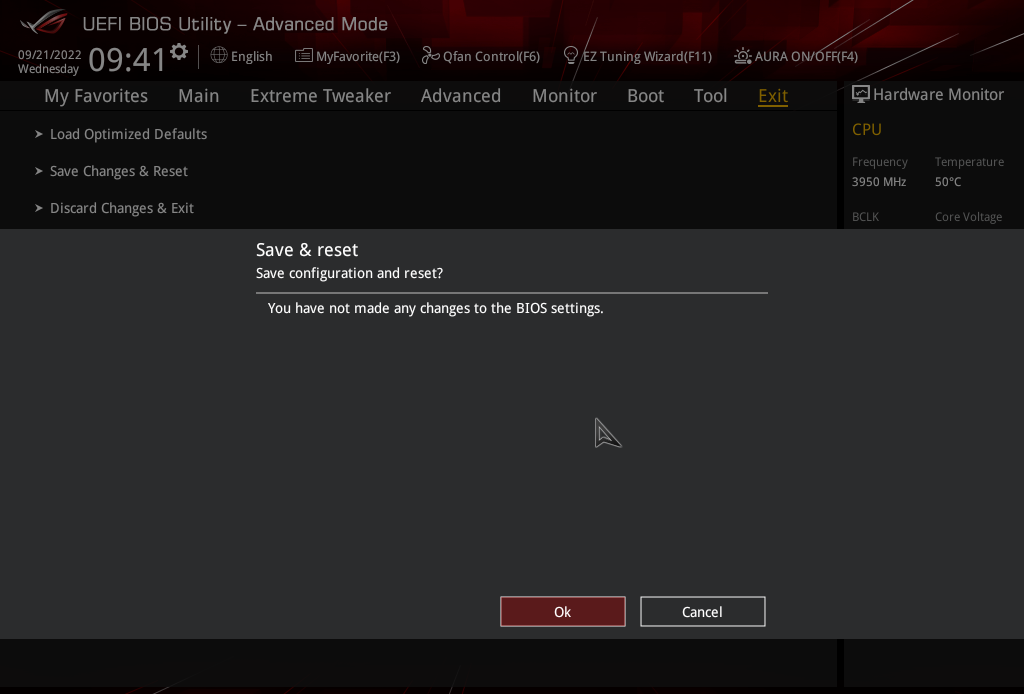Choose Discard Changes & Exit option
The image size is (1024, 694).
pyautogui.click(x=121, y=208)
